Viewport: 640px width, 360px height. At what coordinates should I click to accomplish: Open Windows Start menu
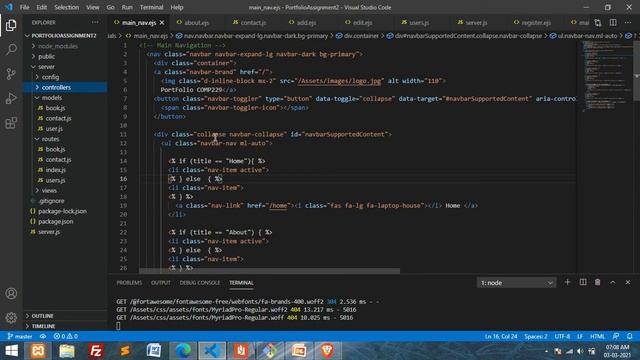tap(11, 351)
